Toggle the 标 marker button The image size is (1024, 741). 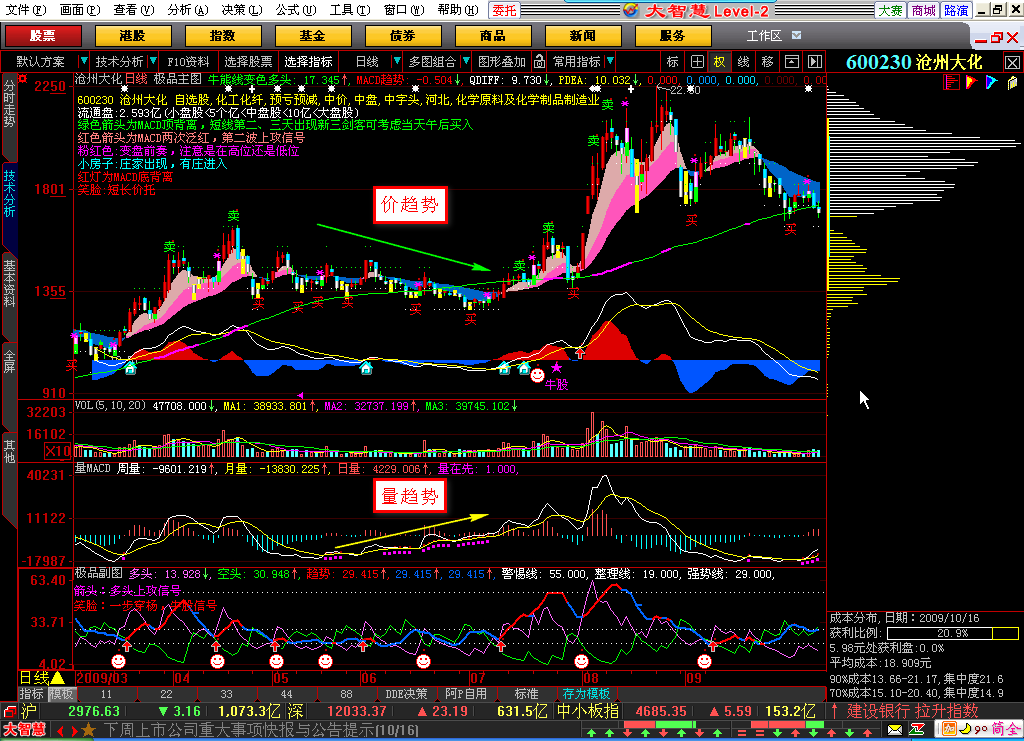(x=673, y=61)
